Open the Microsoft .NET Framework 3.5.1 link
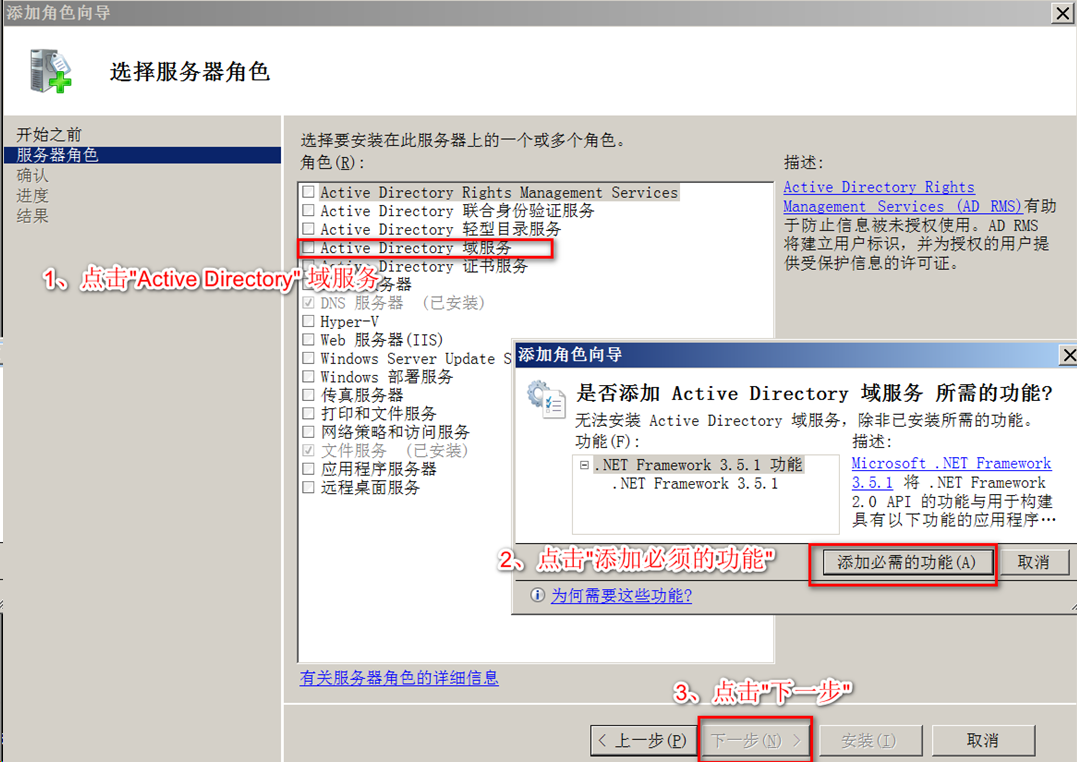Screen dimensions: 1077x762 click(950, 463)
